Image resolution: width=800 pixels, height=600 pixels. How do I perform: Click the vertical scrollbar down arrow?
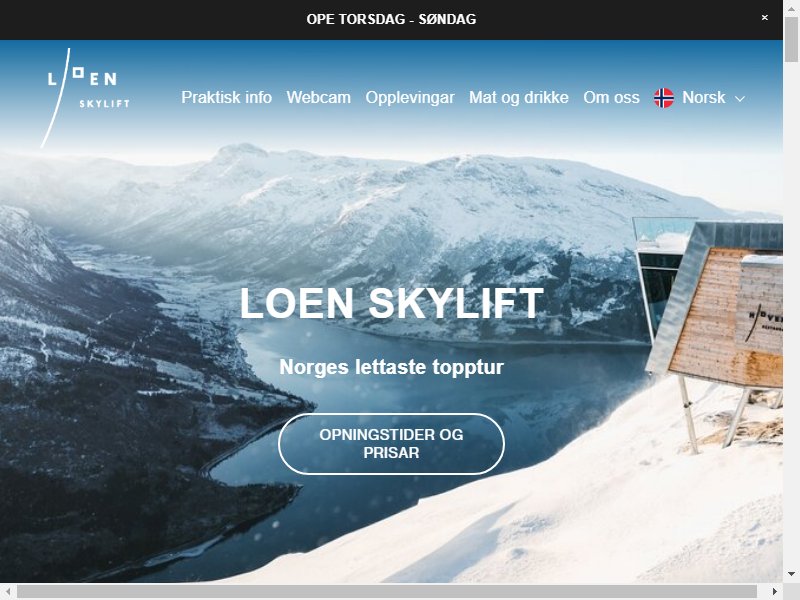coord(791,574)
